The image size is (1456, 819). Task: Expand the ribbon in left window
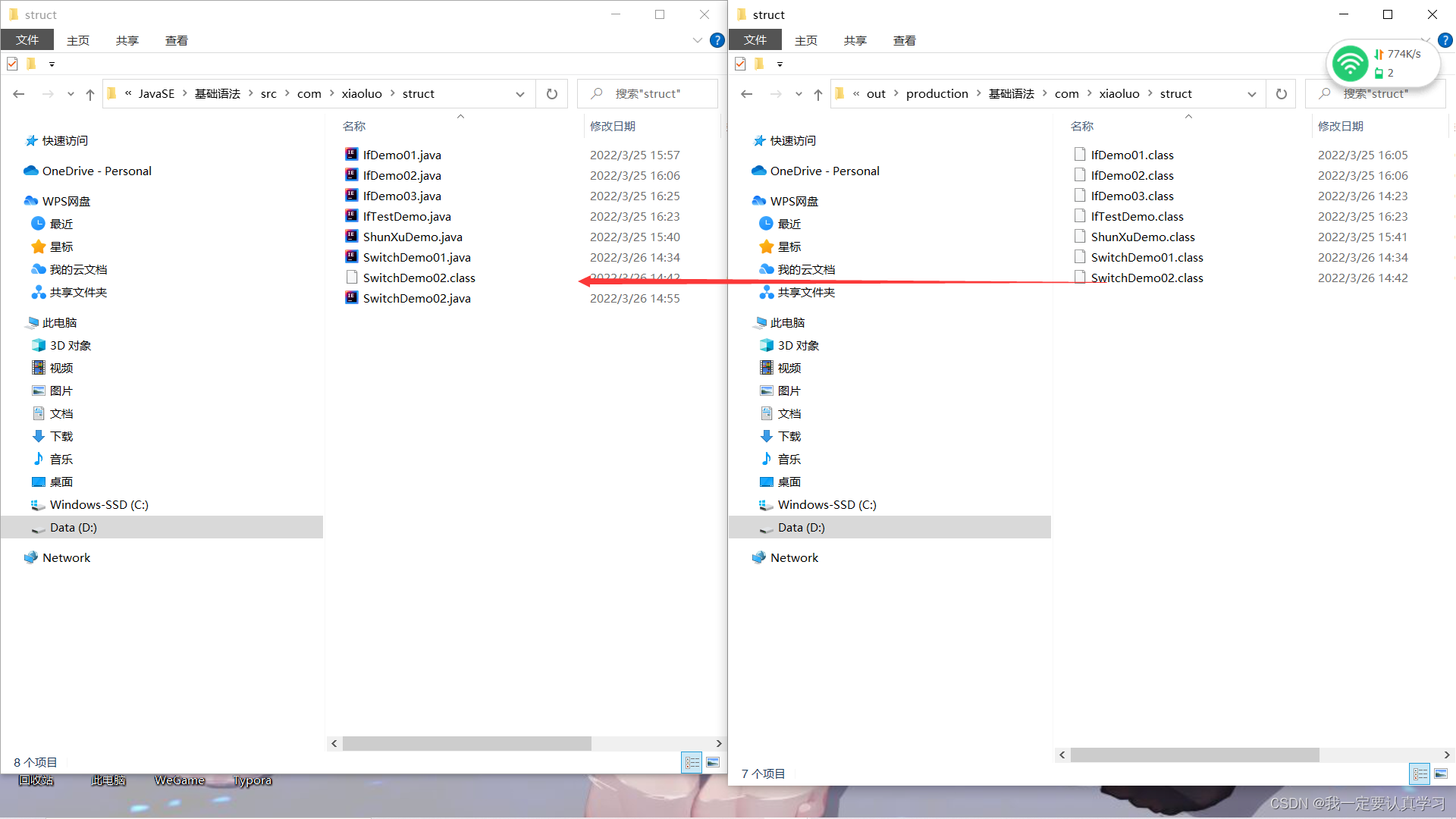[698, 40]
